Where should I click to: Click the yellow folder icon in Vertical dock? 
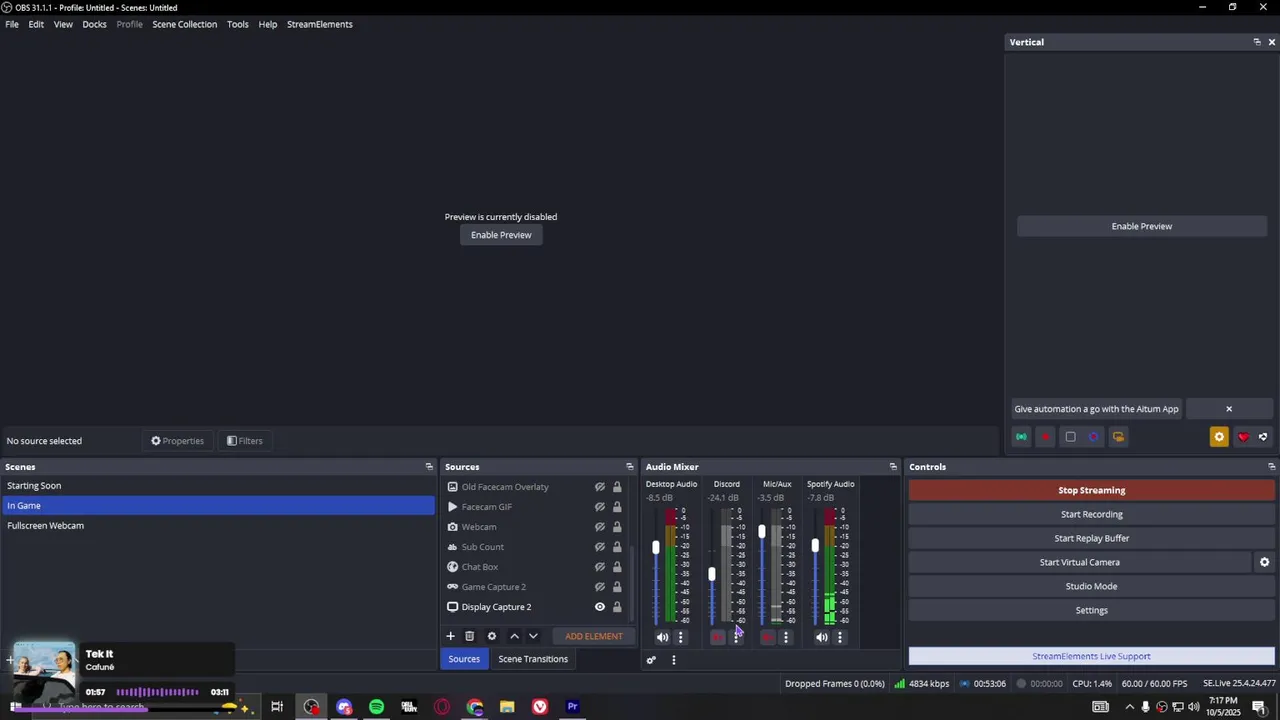pyautogui.click(x=1118, y=437)
